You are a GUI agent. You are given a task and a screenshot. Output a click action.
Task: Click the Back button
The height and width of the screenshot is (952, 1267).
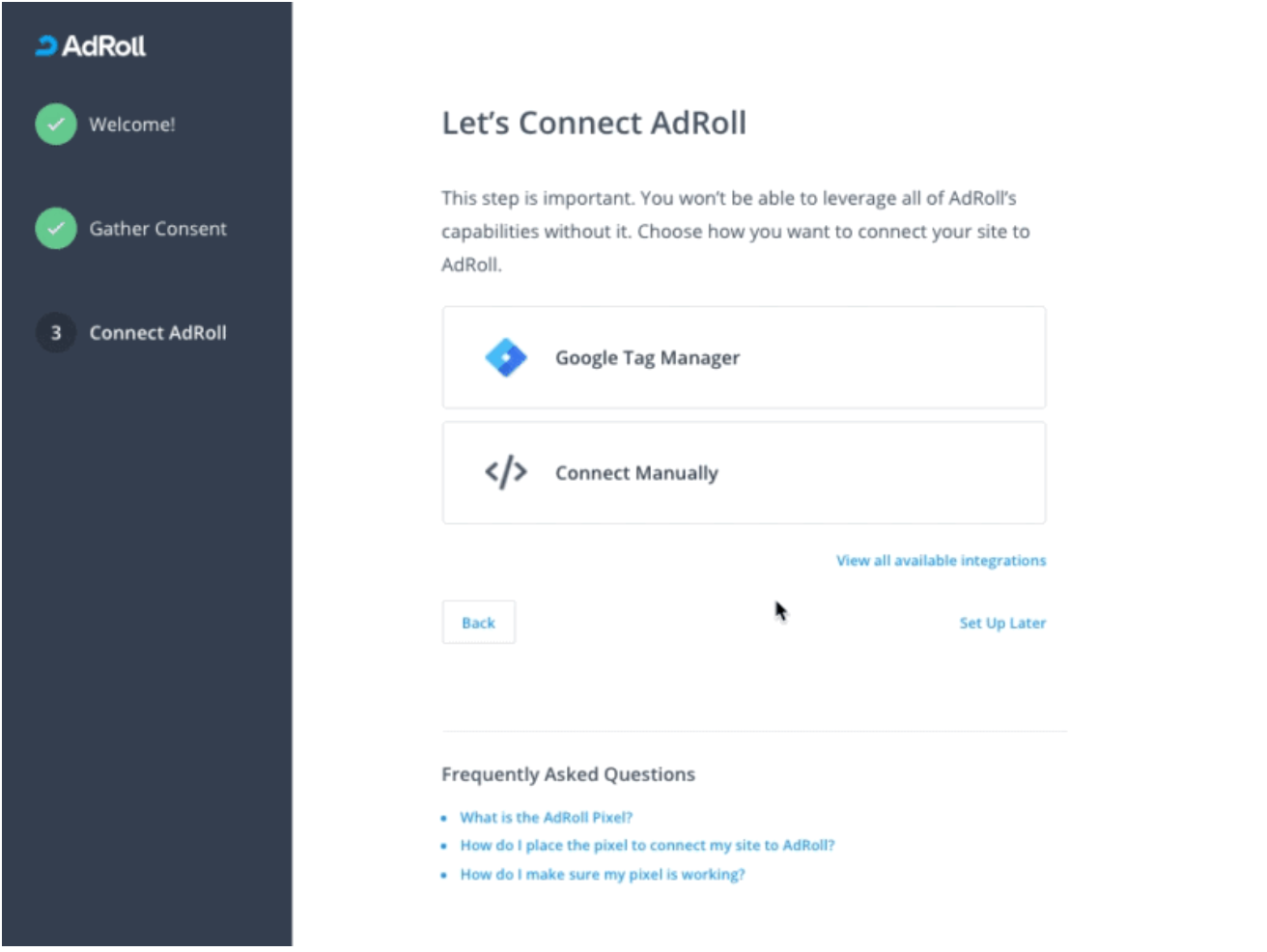(478, 622)
